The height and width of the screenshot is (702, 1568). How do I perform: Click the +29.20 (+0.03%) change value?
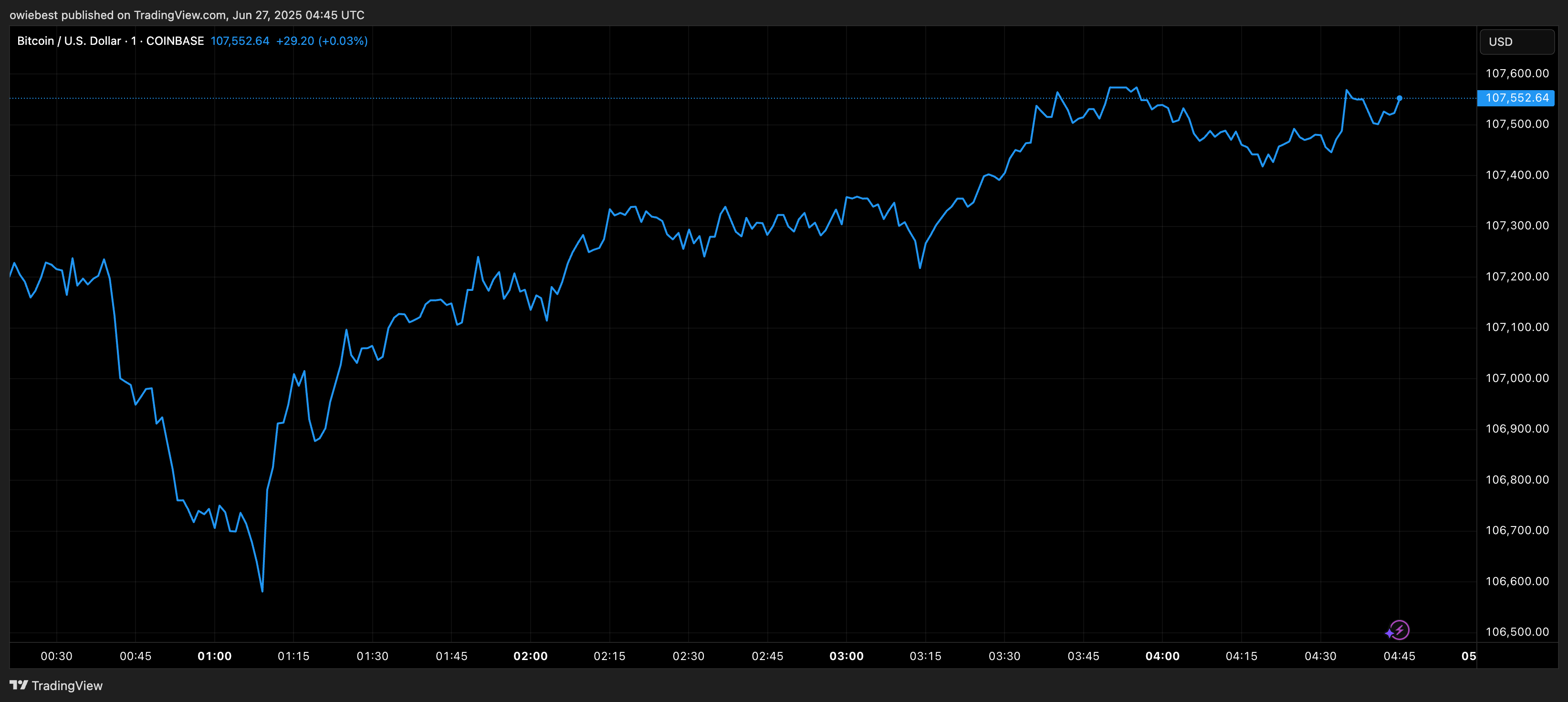click(322, 41)
